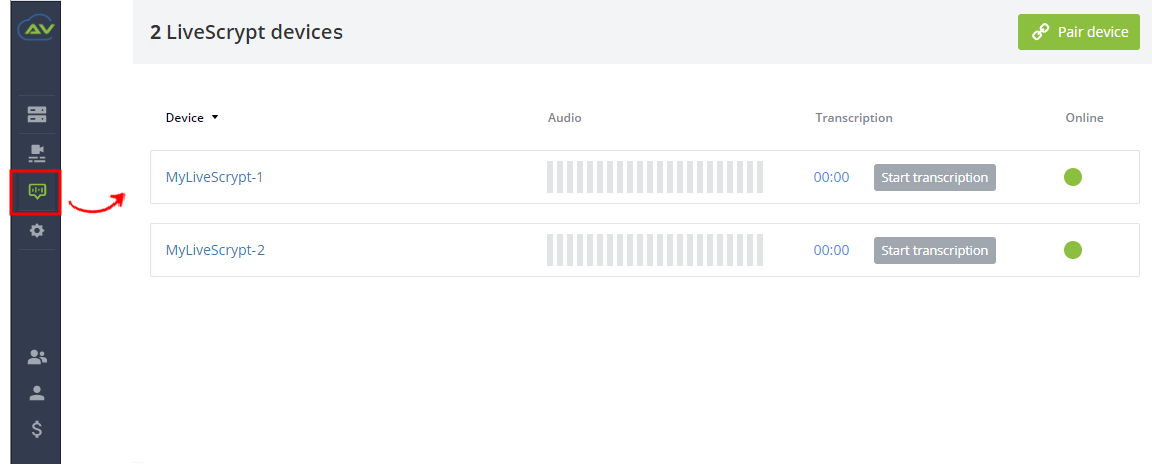Viewport: 1152px width, 474px height.
Task: Click MyLiveScrypt-1 green online status dot
Action: click(x=1073, y=176)
